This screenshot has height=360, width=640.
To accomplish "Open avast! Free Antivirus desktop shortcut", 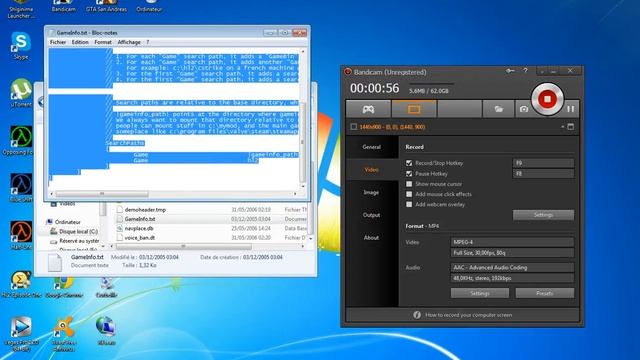I will coord(64,333).
